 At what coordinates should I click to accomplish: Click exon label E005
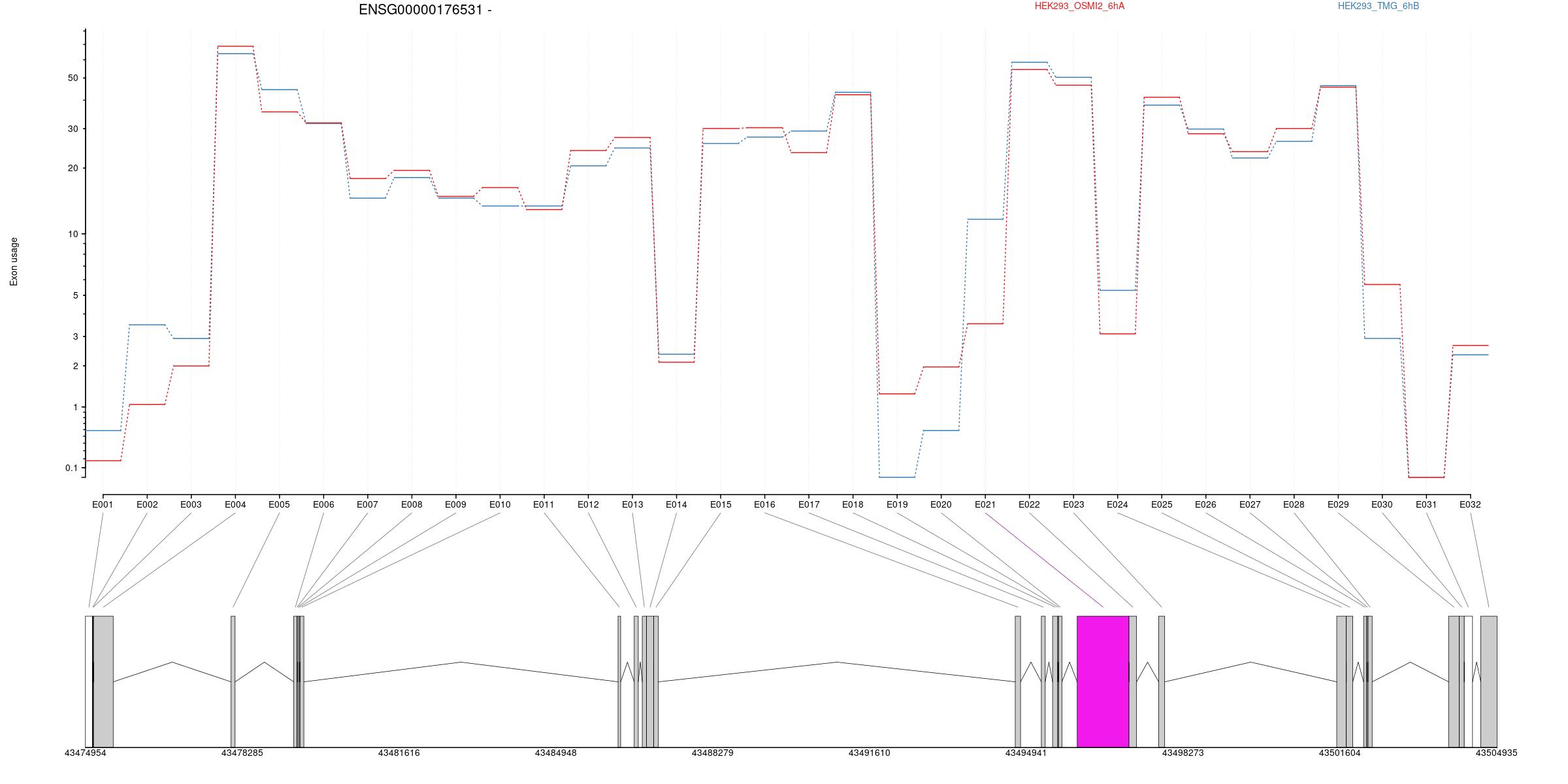[x=279, y=504]
